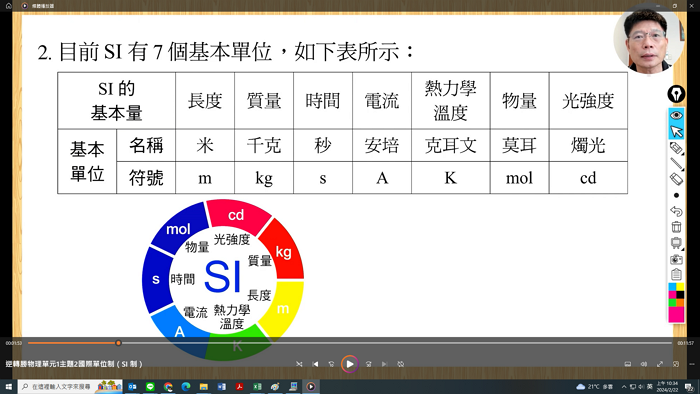The height and width of the screenshot is (394, 700).
Task: Skip to the previous track
Action: tap(315, 364)
